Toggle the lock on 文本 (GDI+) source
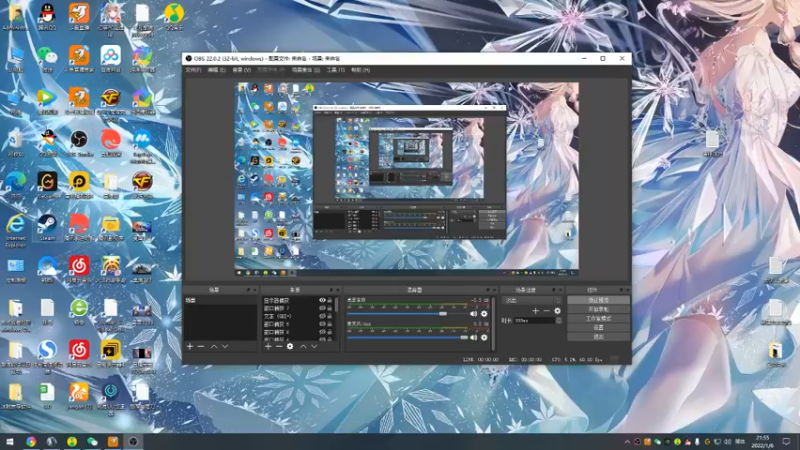The height and width of the screenshot is (450, 800). pos(330,316)
